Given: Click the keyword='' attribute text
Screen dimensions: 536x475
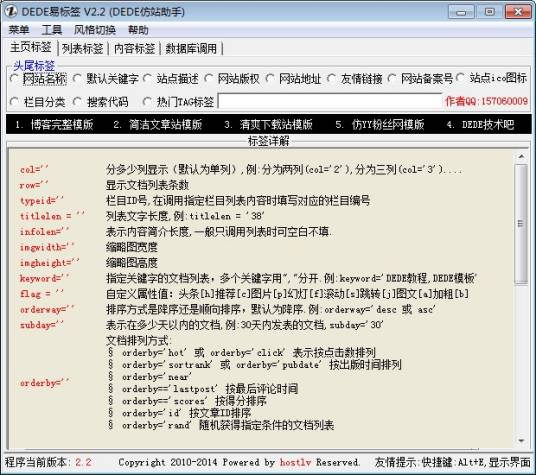Looking at the screenshot, I should click(44, 278).
